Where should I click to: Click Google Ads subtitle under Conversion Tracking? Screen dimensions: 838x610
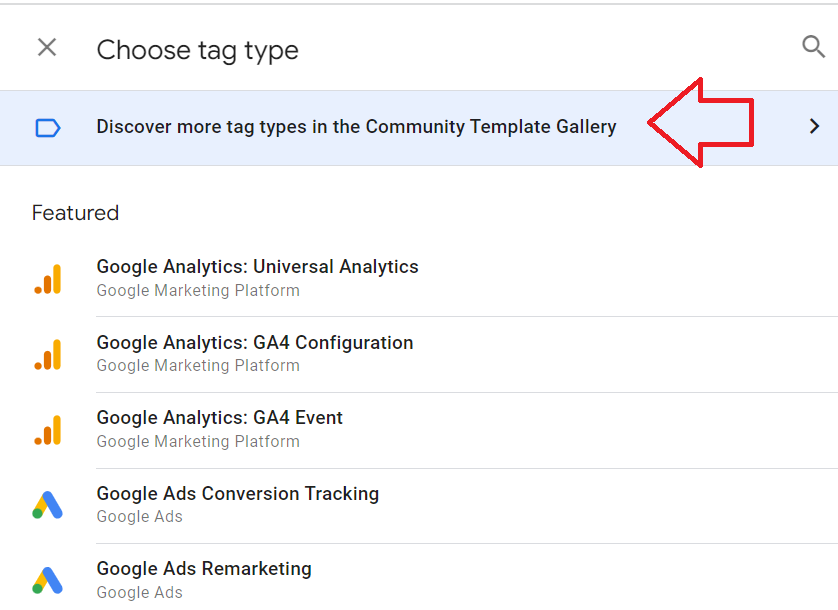(139, 516)
